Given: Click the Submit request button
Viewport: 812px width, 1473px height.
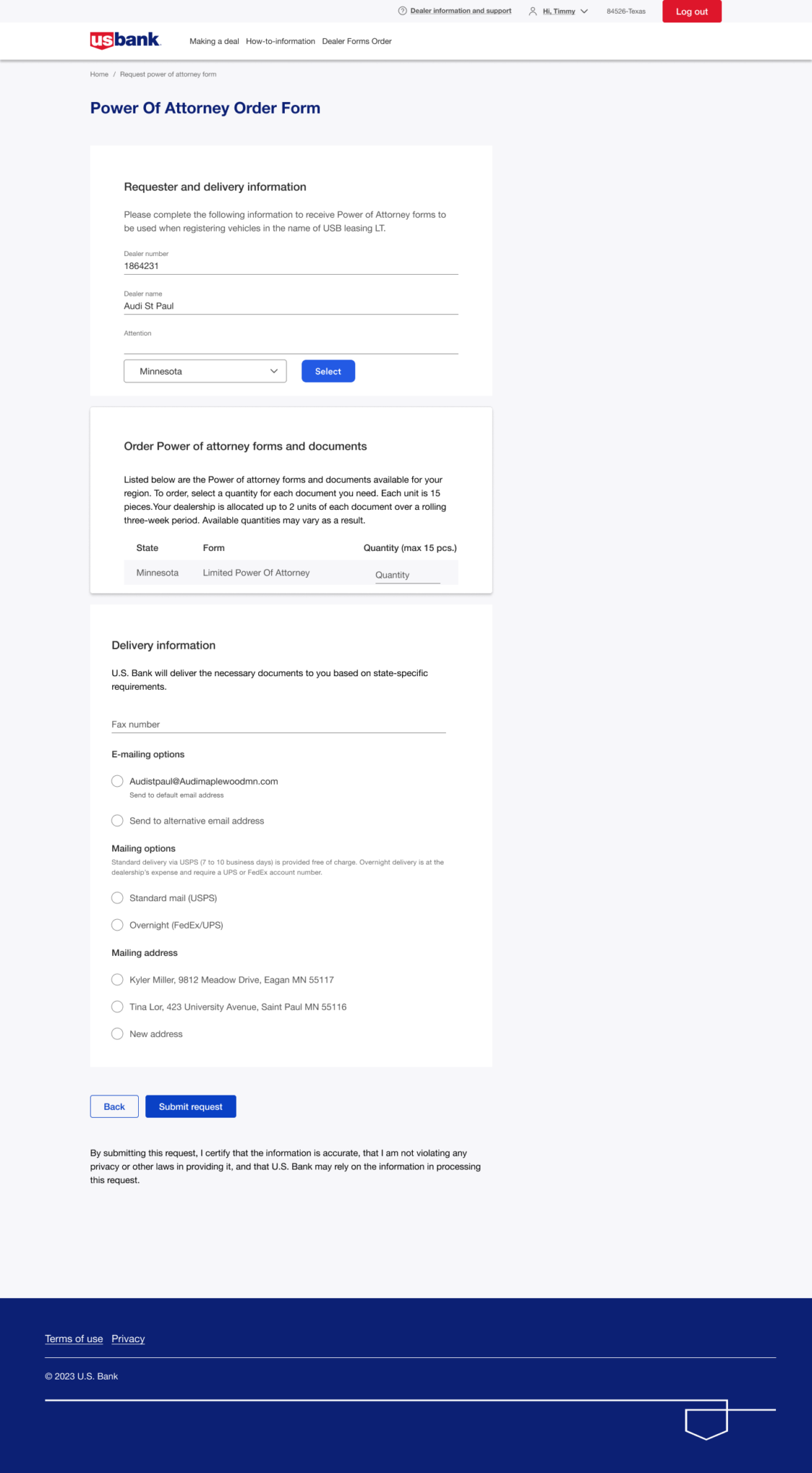Looking at the screenshot, I should click(191, 1106).
